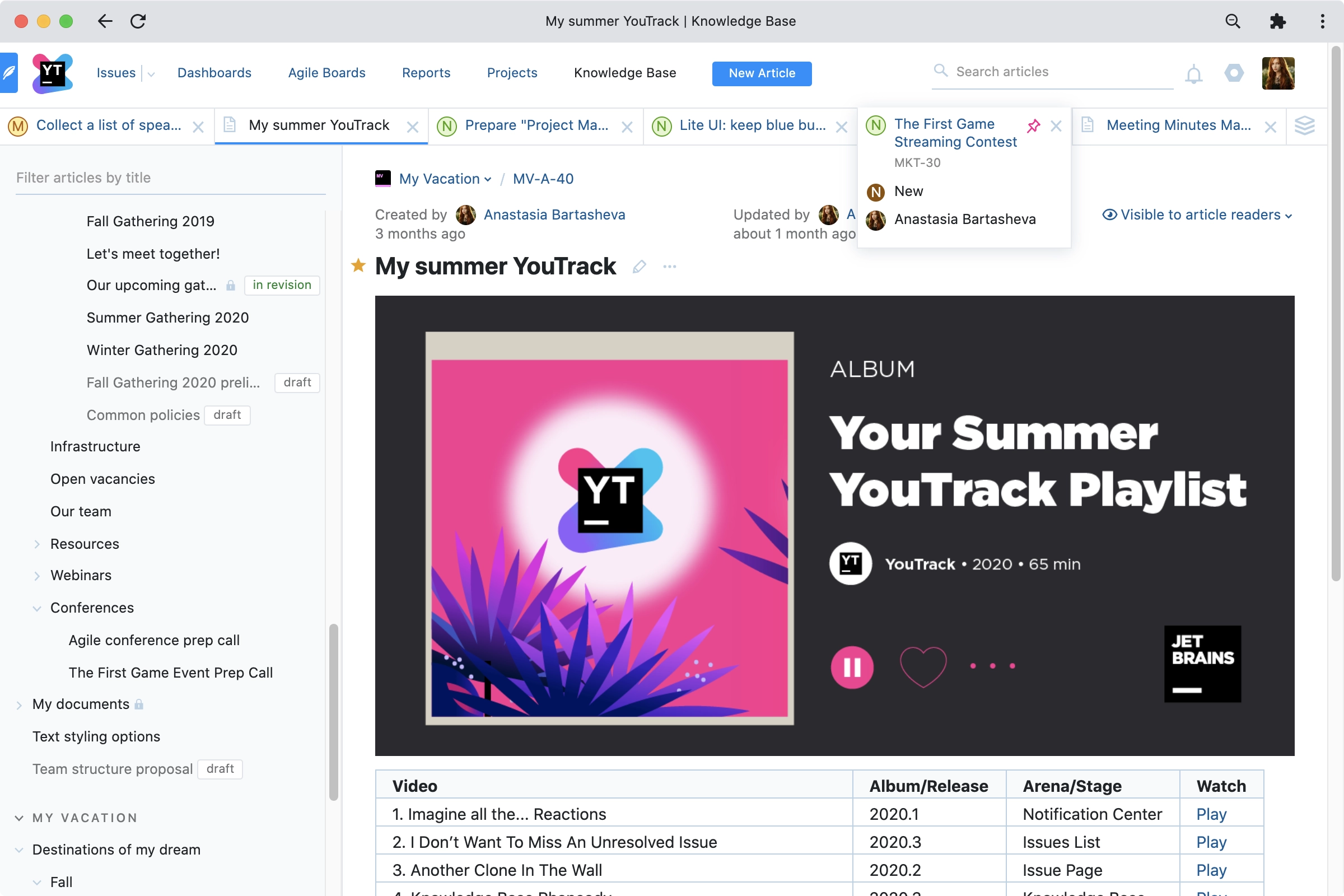Open the Text styling options article
Screen dimensions: 1344x896
click(x=96, y=736)
